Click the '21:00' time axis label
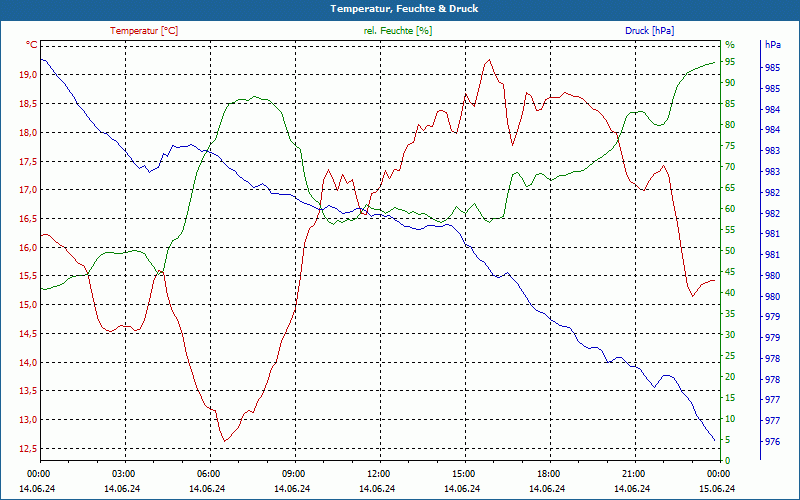 point(634,473)
